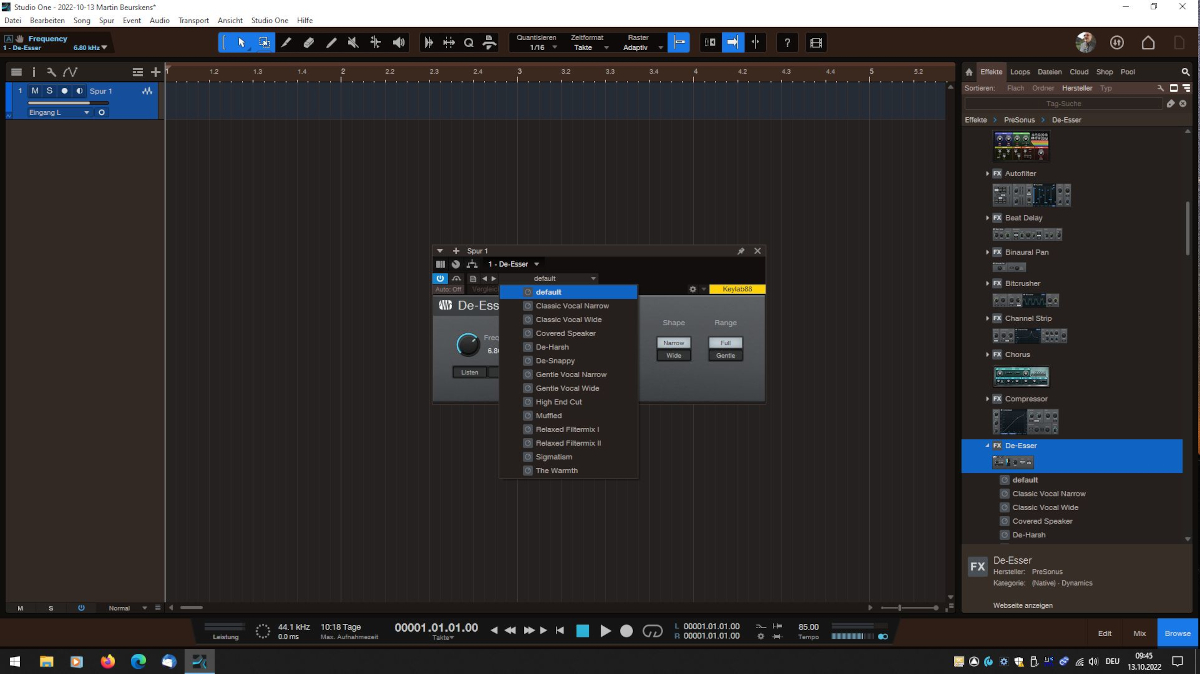Expand the Compressor effect in browser

(988, 399)
